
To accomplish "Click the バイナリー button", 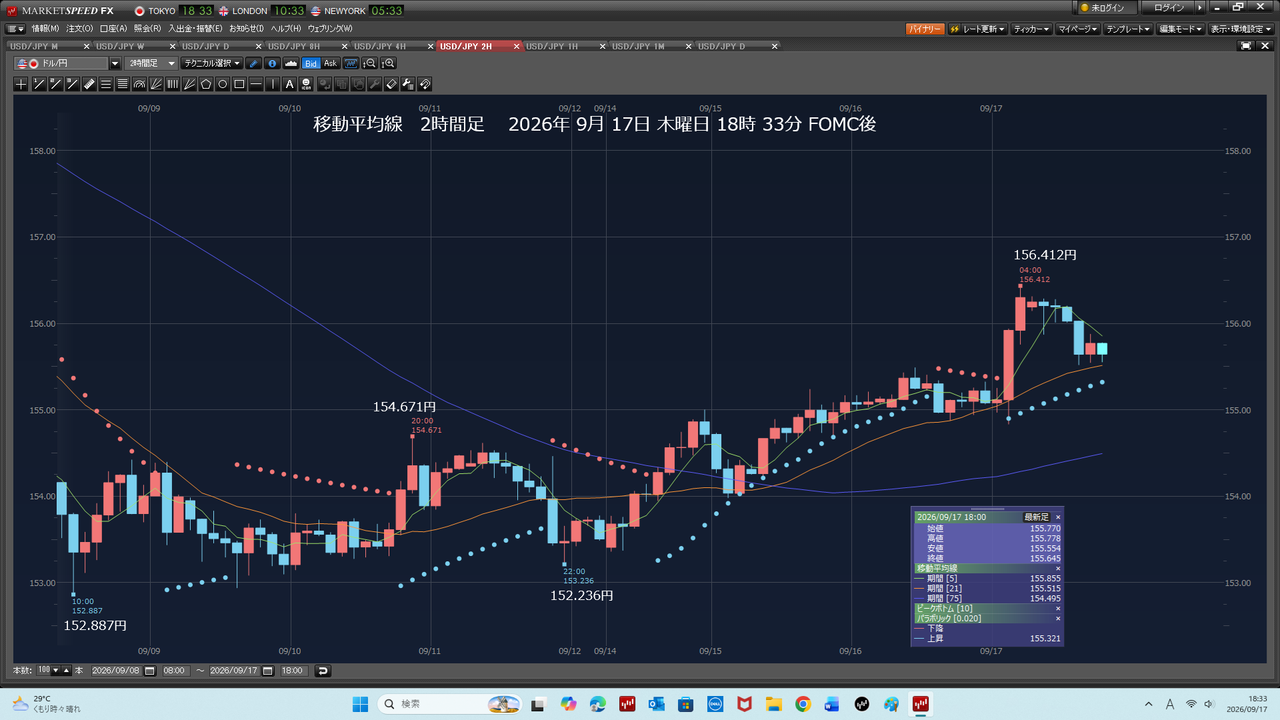I will 925,30.
